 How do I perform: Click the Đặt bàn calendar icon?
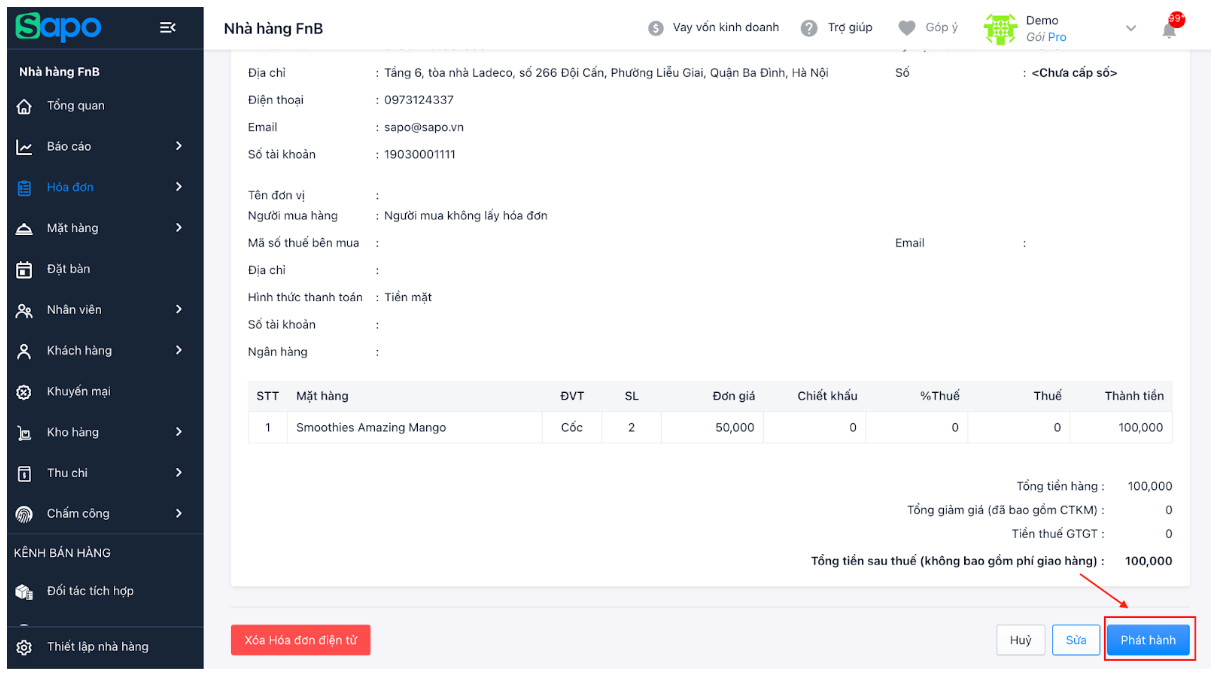pyautogui.click(x=25, y=269)
